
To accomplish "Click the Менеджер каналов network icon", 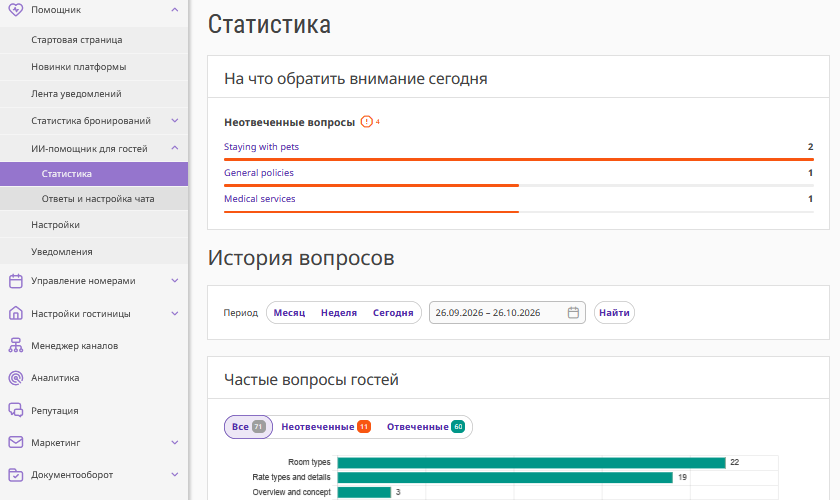I will (x=16, y=346).
